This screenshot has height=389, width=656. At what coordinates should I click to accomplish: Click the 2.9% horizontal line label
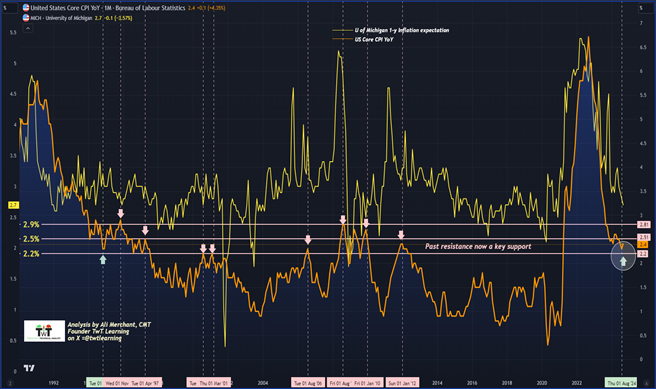click(x=31, y=225)
